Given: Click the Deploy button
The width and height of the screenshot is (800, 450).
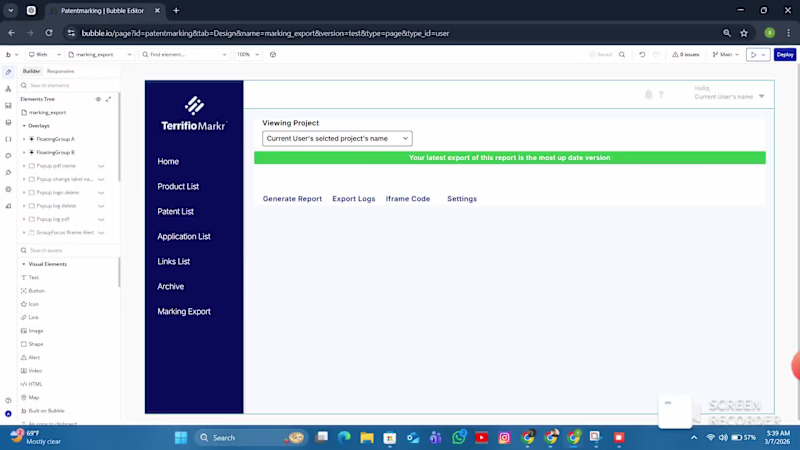Looking at the screenshot, I should click(x=785, y=55).
